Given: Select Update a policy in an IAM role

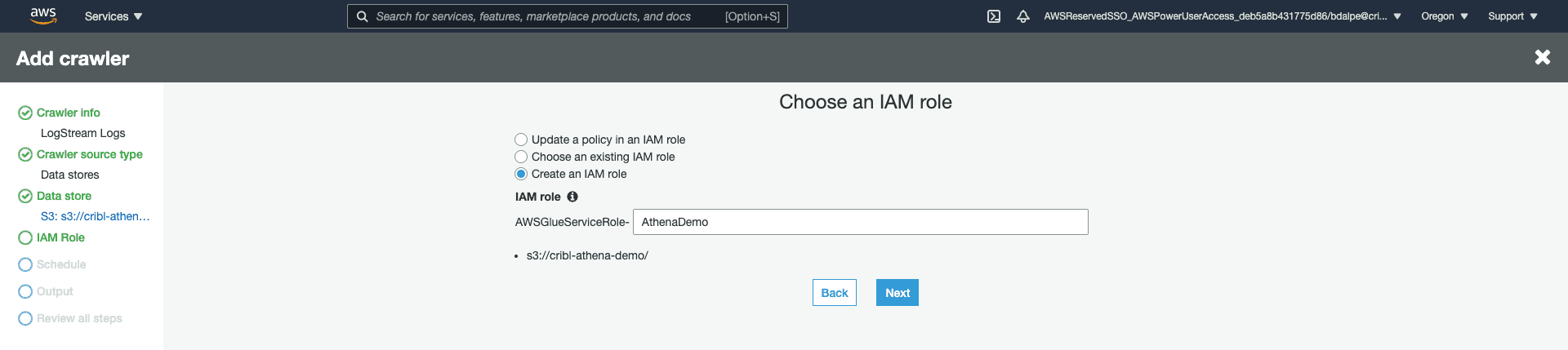Looking at the screenshot, I should pos(521,140).
